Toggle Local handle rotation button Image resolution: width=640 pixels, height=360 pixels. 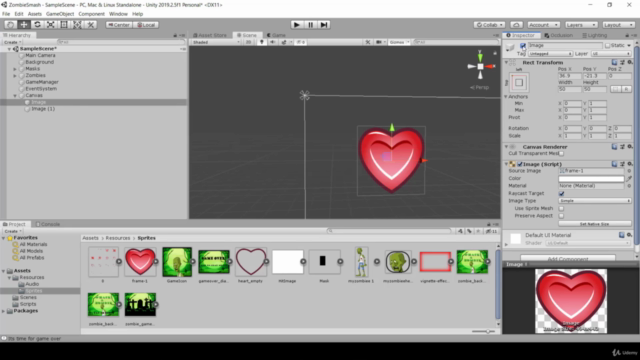146,25
